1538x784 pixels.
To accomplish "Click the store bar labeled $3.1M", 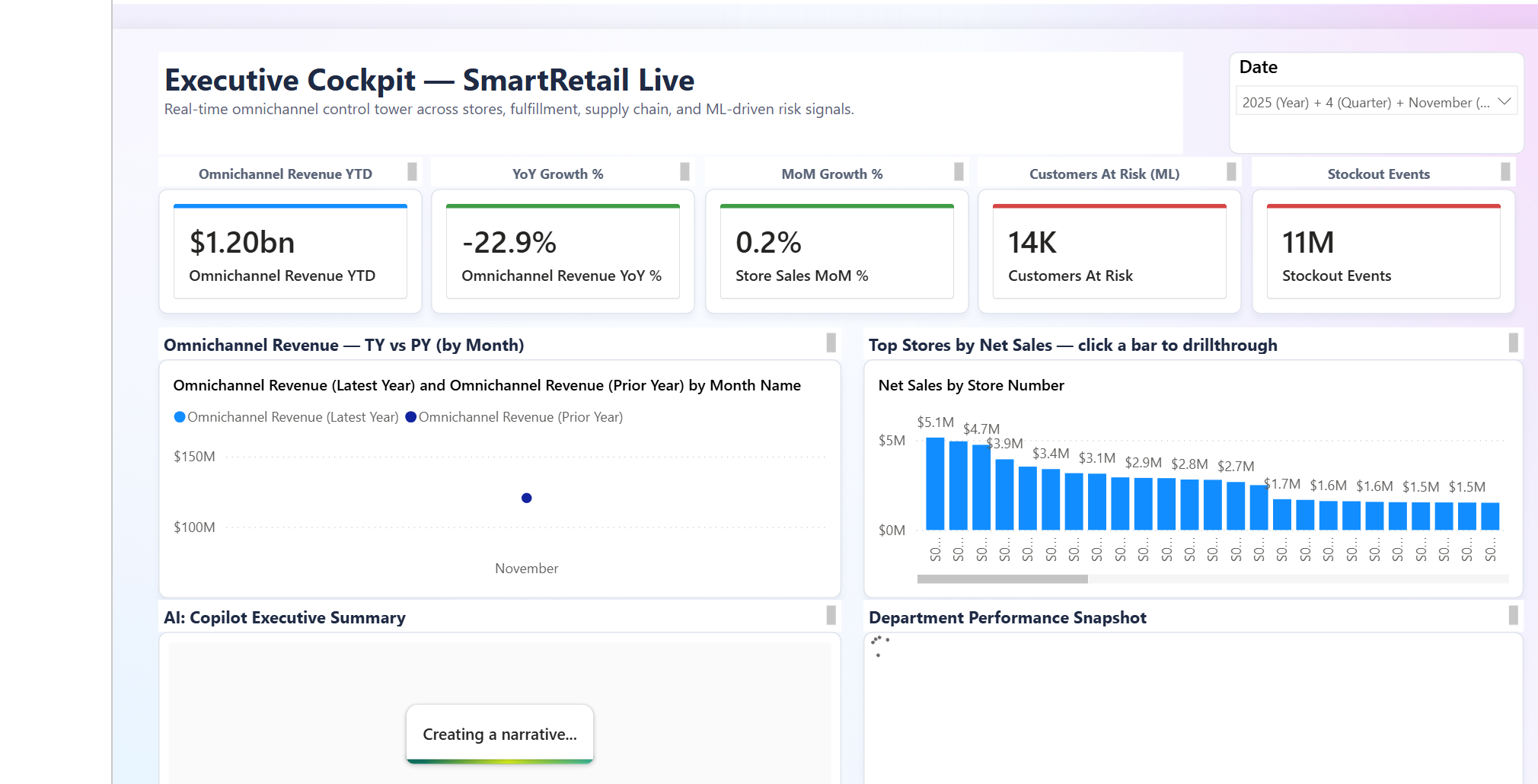I will (1096, 502).
